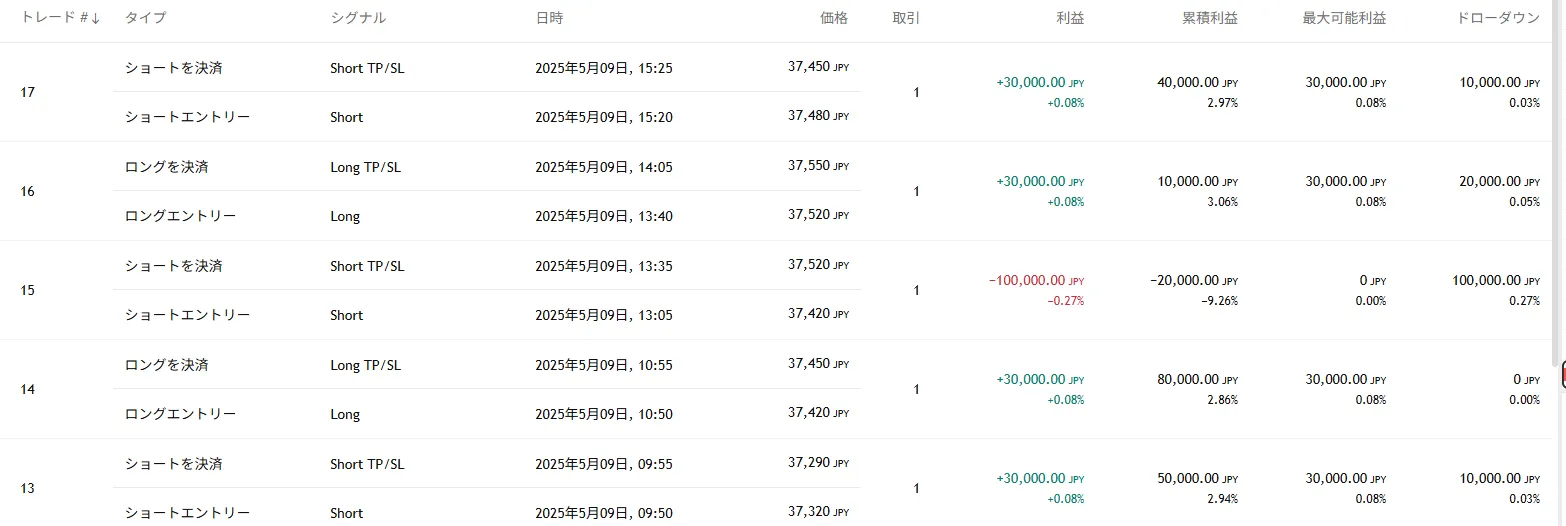Click the 価格 column header
Viewport: 1566px width, 526px height.
[833, 18]
